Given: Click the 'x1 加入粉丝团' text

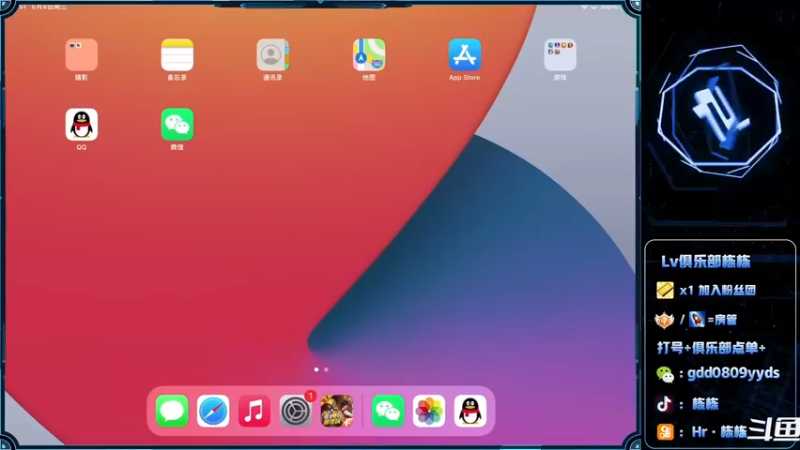Looking at the screenshot, I should pyautogui.click(x=717, y=290).
